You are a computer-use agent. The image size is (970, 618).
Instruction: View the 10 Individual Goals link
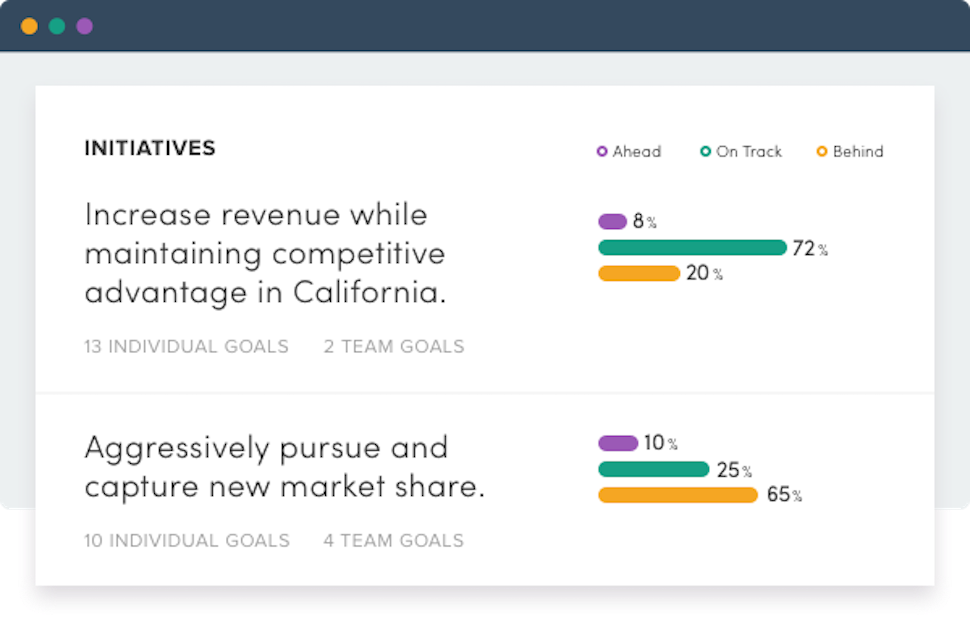187,541
